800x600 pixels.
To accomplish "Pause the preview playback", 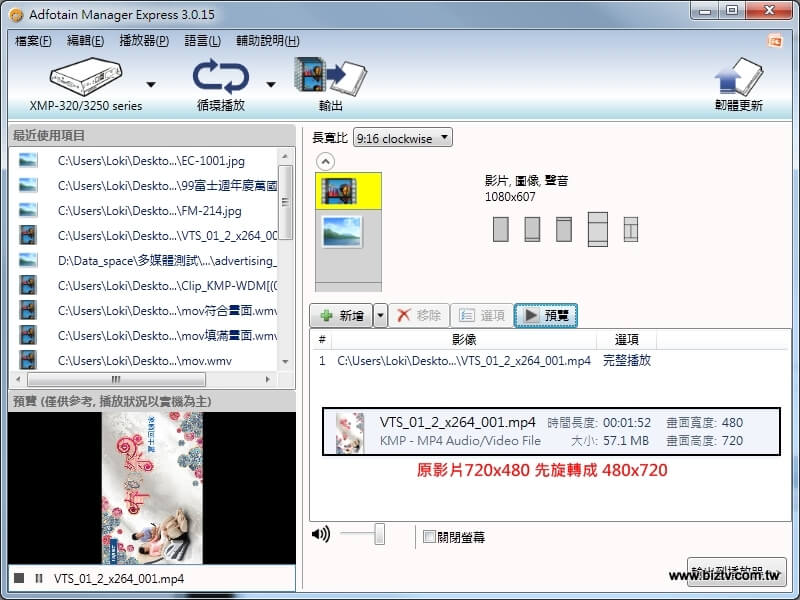I will point(38,578).
